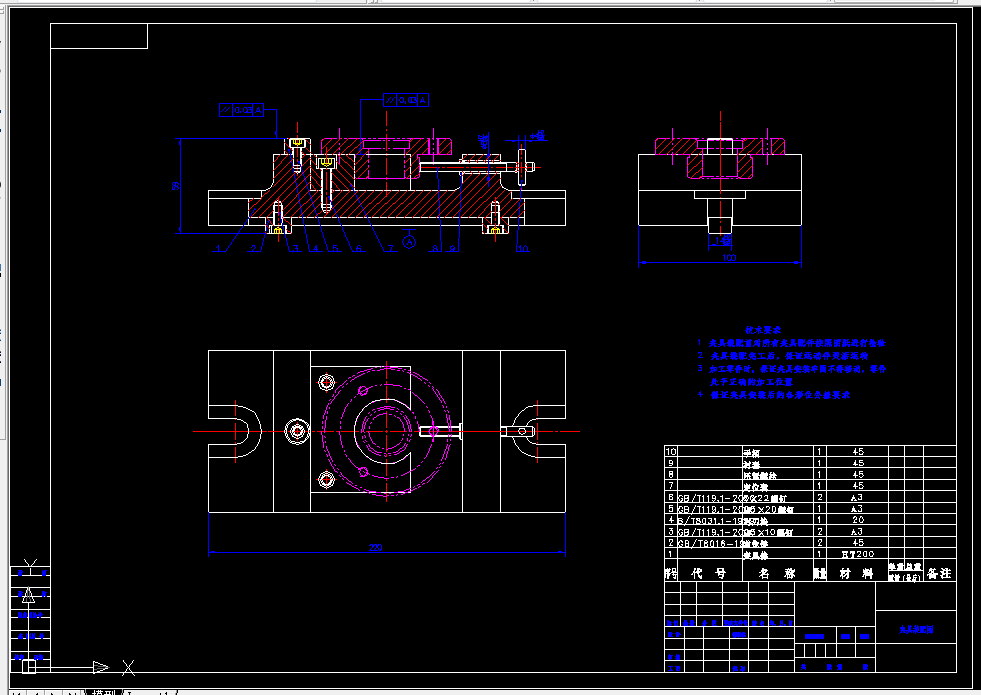
Task: Click row number 10 in the parts list
Action: pyautogui.click(x=671, y=451)
